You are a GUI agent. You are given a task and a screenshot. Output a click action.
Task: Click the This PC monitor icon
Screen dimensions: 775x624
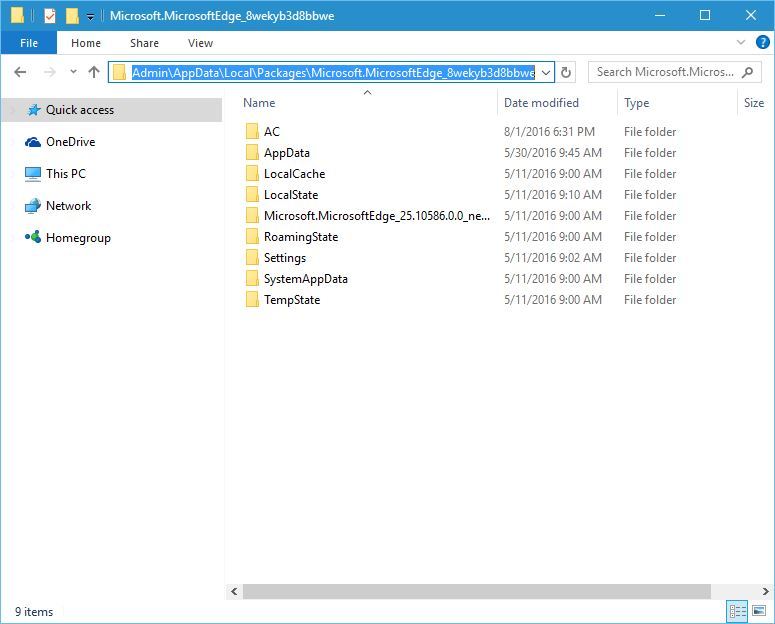coord(33,174)
